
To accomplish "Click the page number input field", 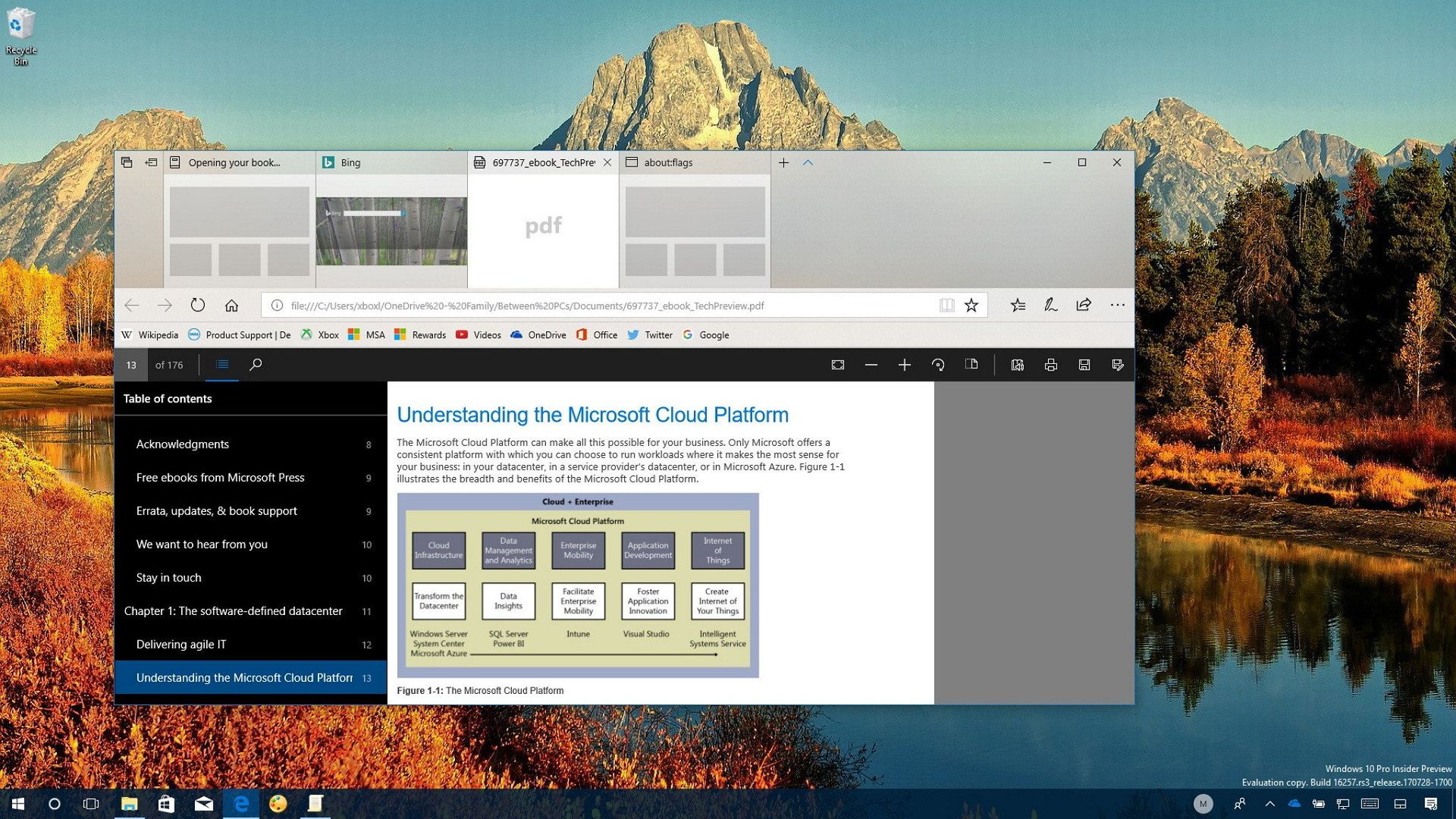I will [131, 365].
